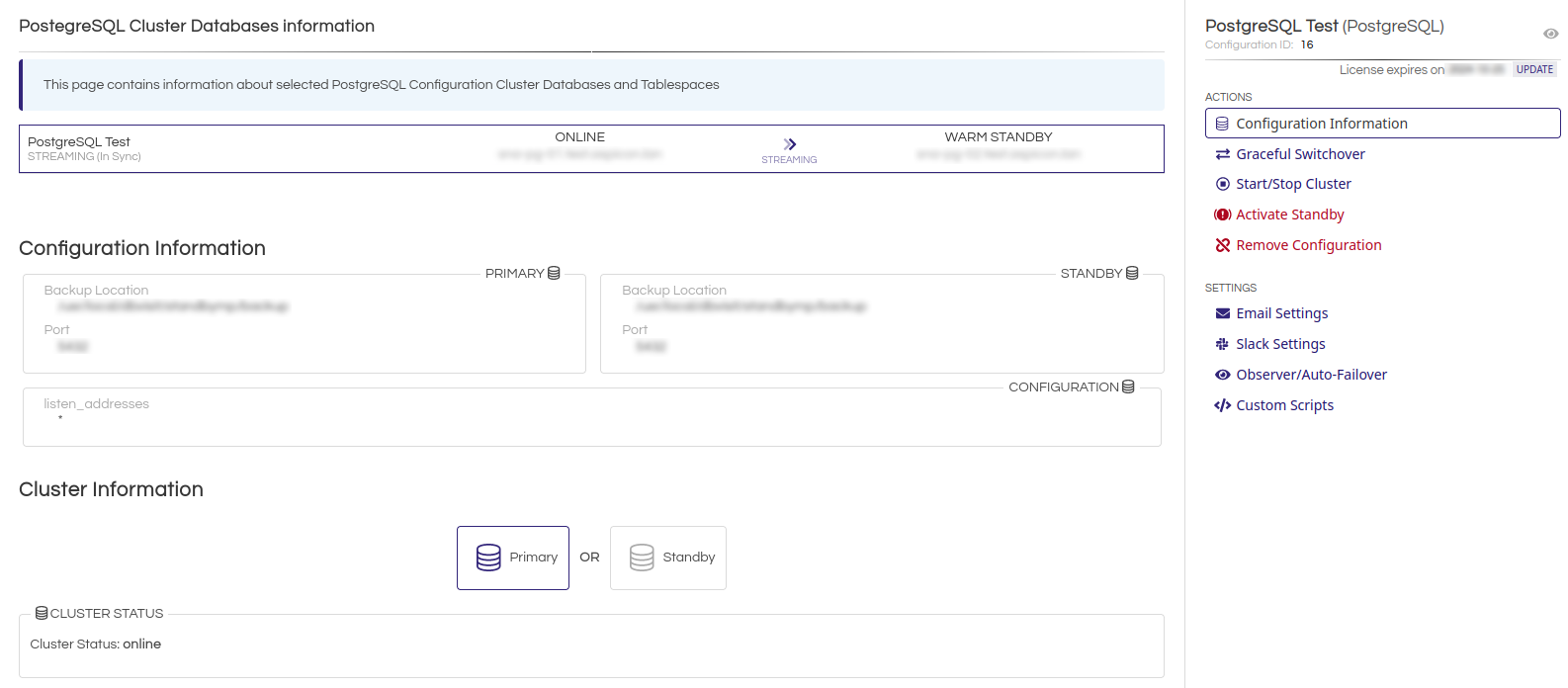Viewport: 1568px width, 688px height.
Task: Click the database icon beside CLUSTER STATUS
Action: pyautogui.click(x=42, y=613)
